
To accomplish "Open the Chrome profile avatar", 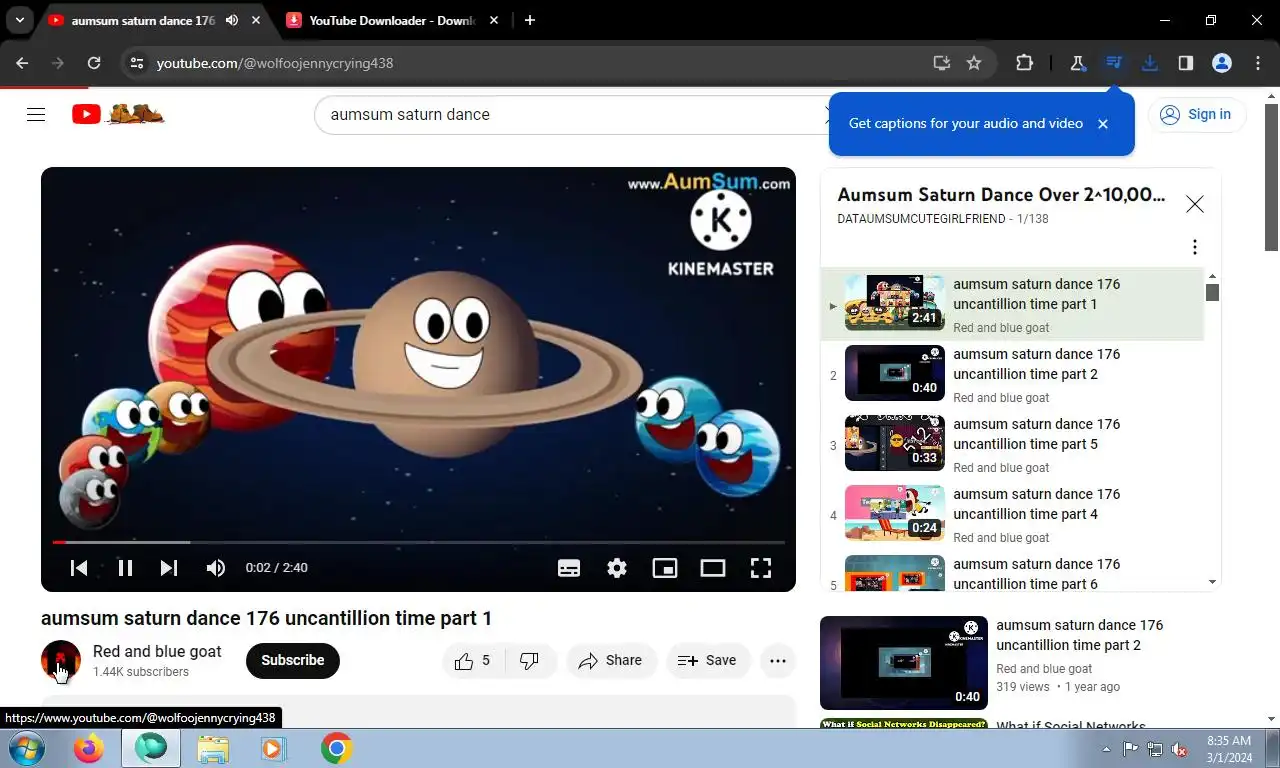I will 1221,63.
